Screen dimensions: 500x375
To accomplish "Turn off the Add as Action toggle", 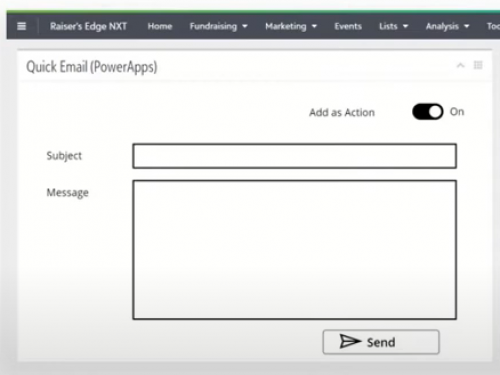I will [x=428, y=112].
